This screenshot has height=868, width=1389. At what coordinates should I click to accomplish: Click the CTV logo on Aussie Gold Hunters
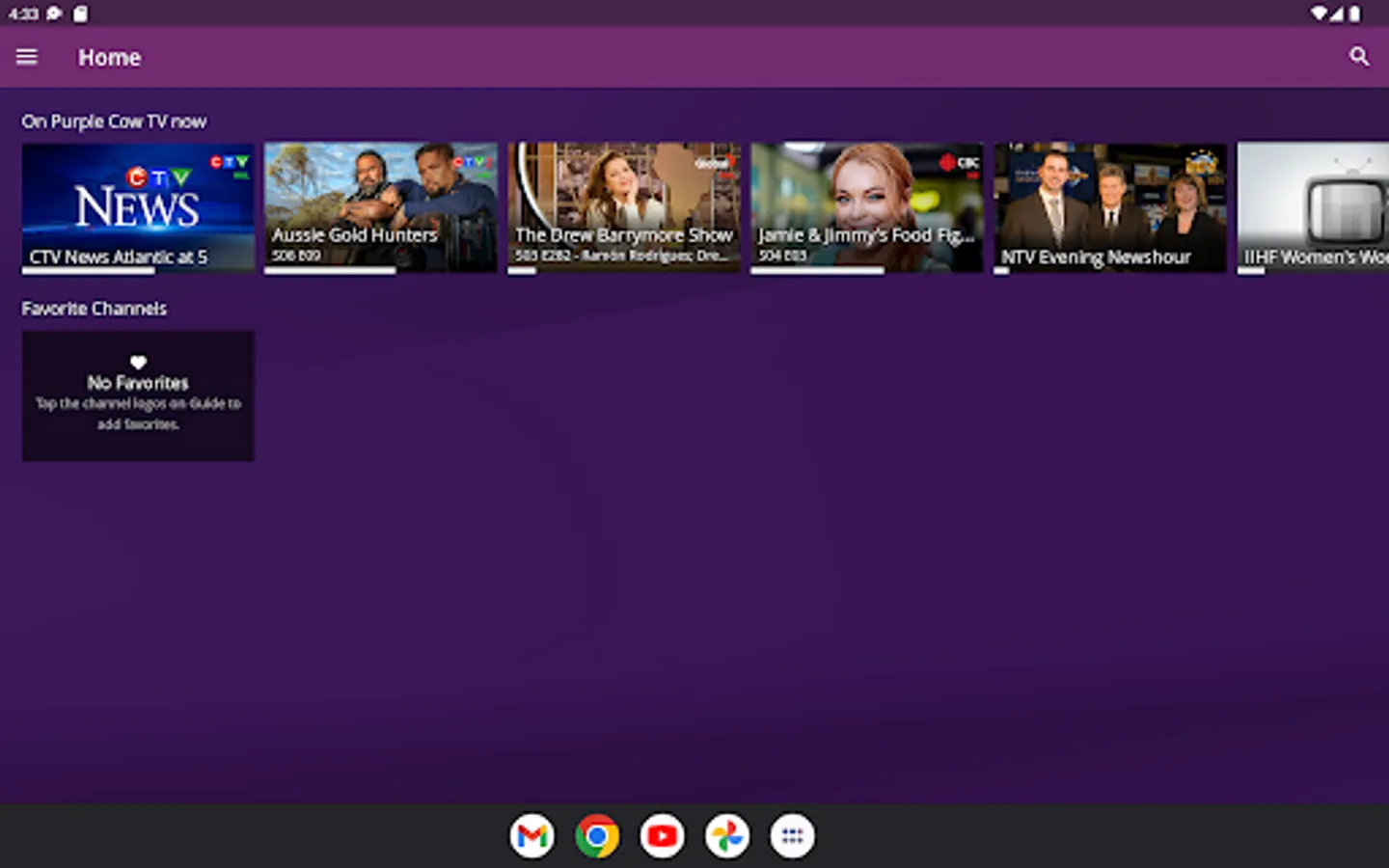pos(474,162)
